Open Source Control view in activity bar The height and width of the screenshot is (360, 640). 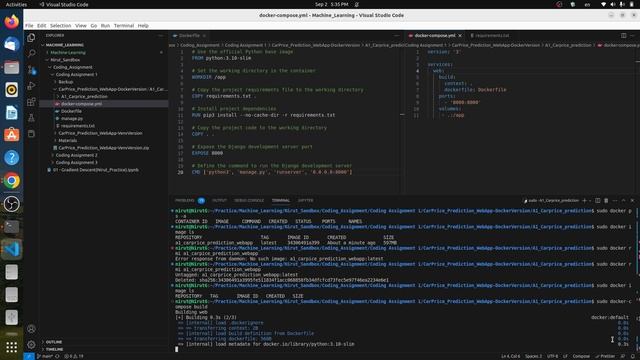31,70
